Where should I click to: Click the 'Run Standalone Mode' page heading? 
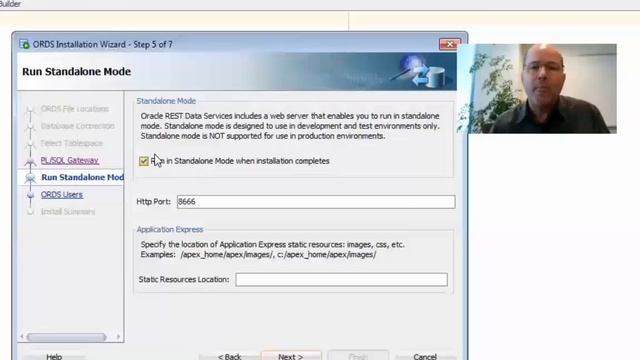coord(76,71)
